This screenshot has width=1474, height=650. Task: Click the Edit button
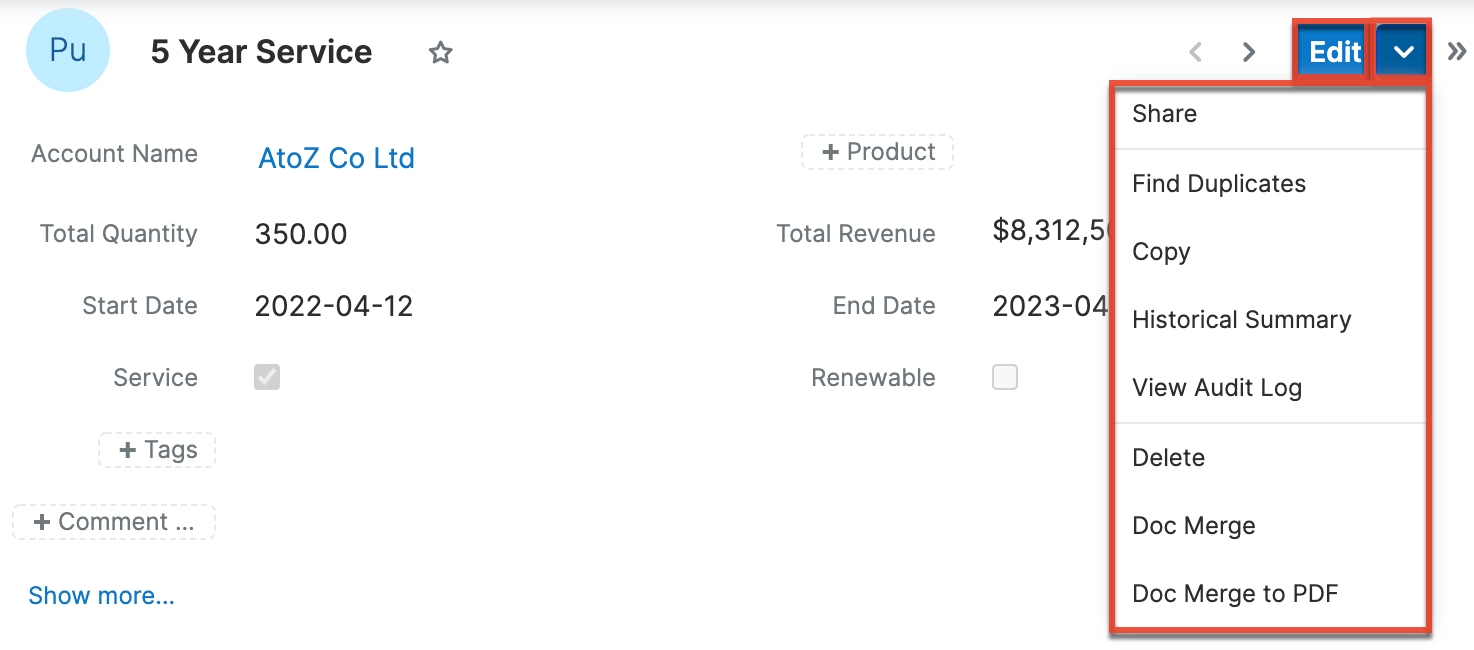tap(1332, 49)
